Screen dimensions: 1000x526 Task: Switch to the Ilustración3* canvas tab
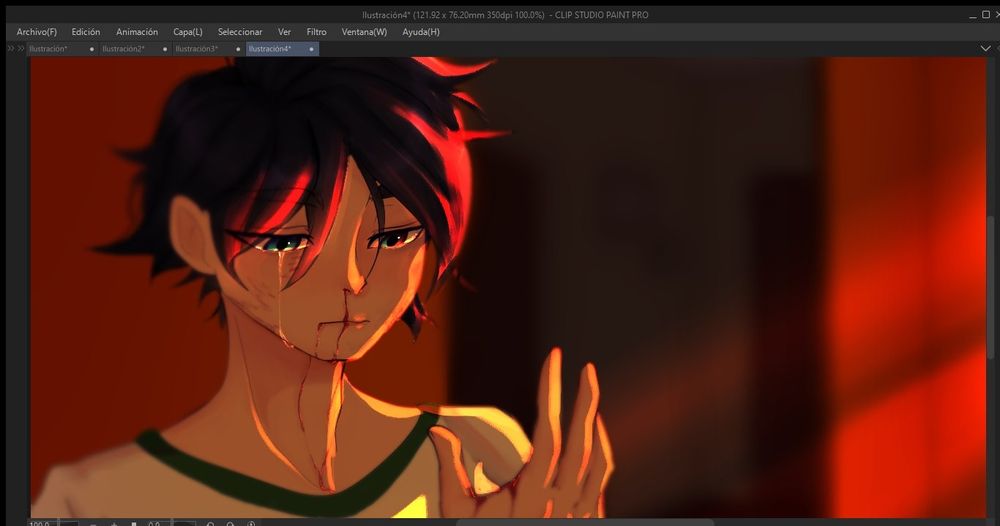[x=209, y=49]
